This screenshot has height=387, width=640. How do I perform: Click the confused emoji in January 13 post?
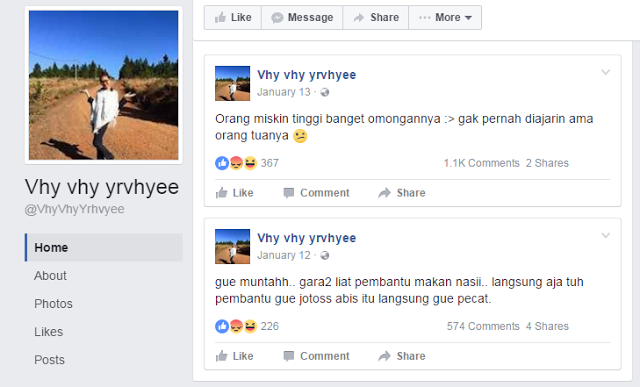[300, 136]
